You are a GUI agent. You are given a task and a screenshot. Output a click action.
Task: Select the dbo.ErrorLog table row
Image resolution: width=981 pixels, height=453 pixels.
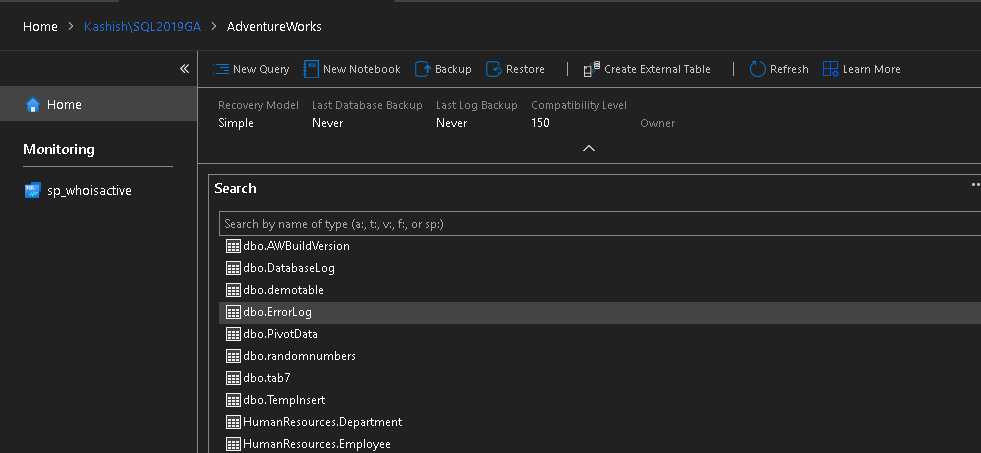click(277, 312)
